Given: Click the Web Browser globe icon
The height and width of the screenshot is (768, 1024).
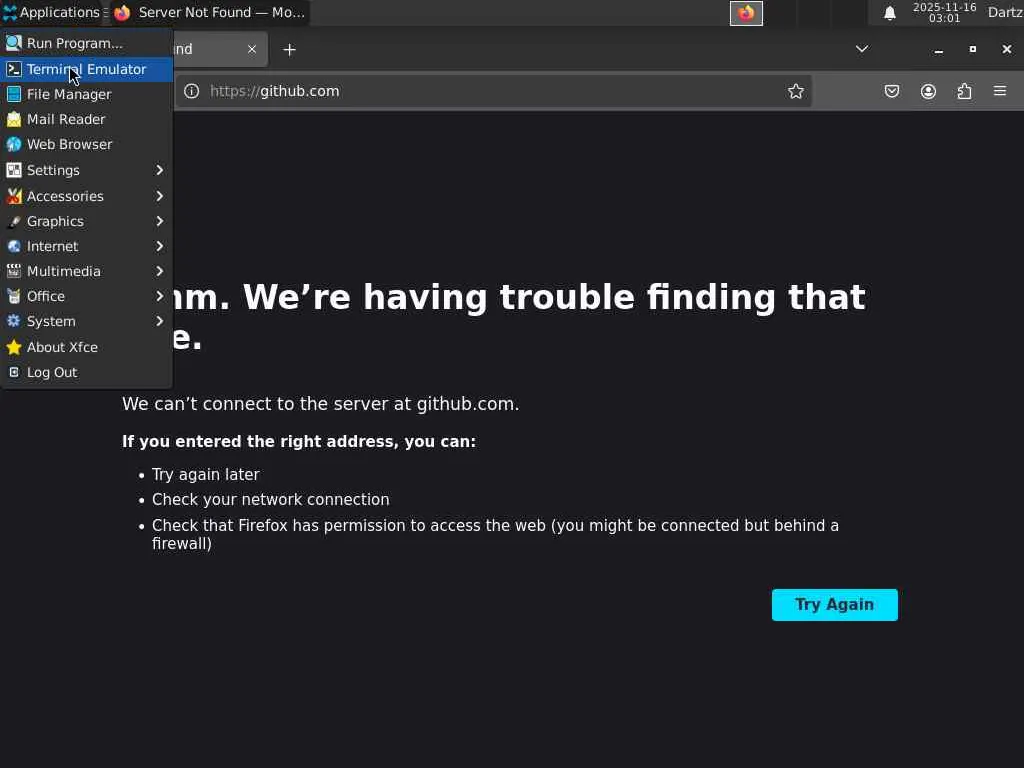Looking at the screenshot, I should [x=14, y=144].
